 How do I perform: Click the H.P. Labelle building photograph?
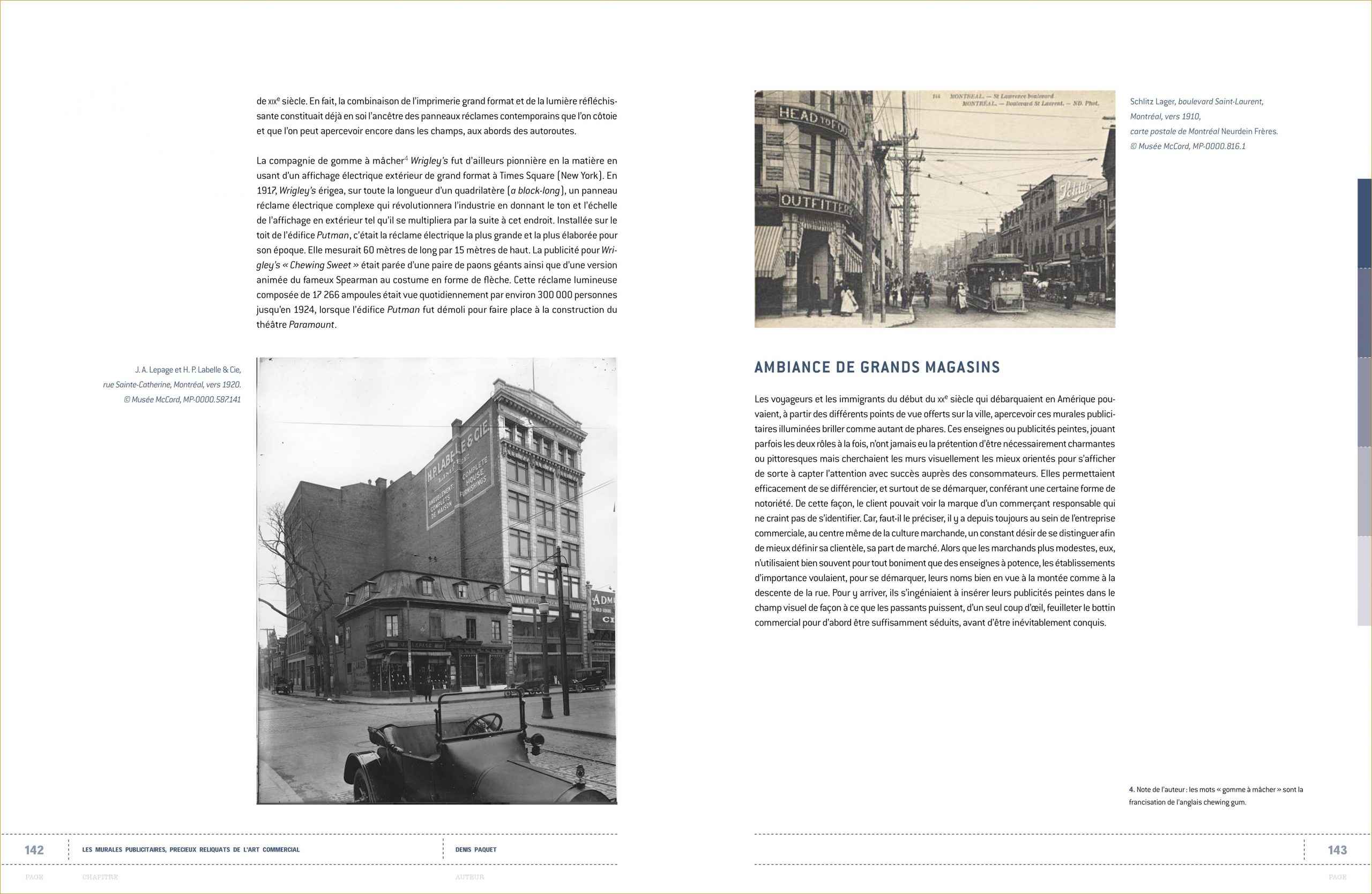[436, 581]
